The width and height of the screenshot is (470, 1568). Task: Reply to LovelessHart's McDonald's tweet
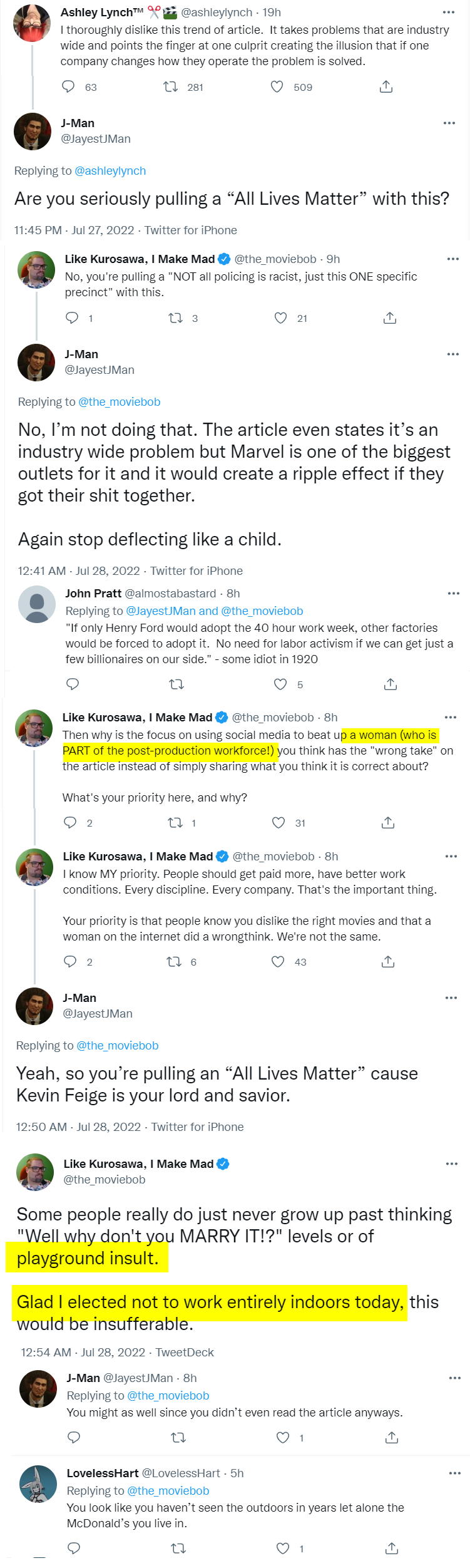74,1548
